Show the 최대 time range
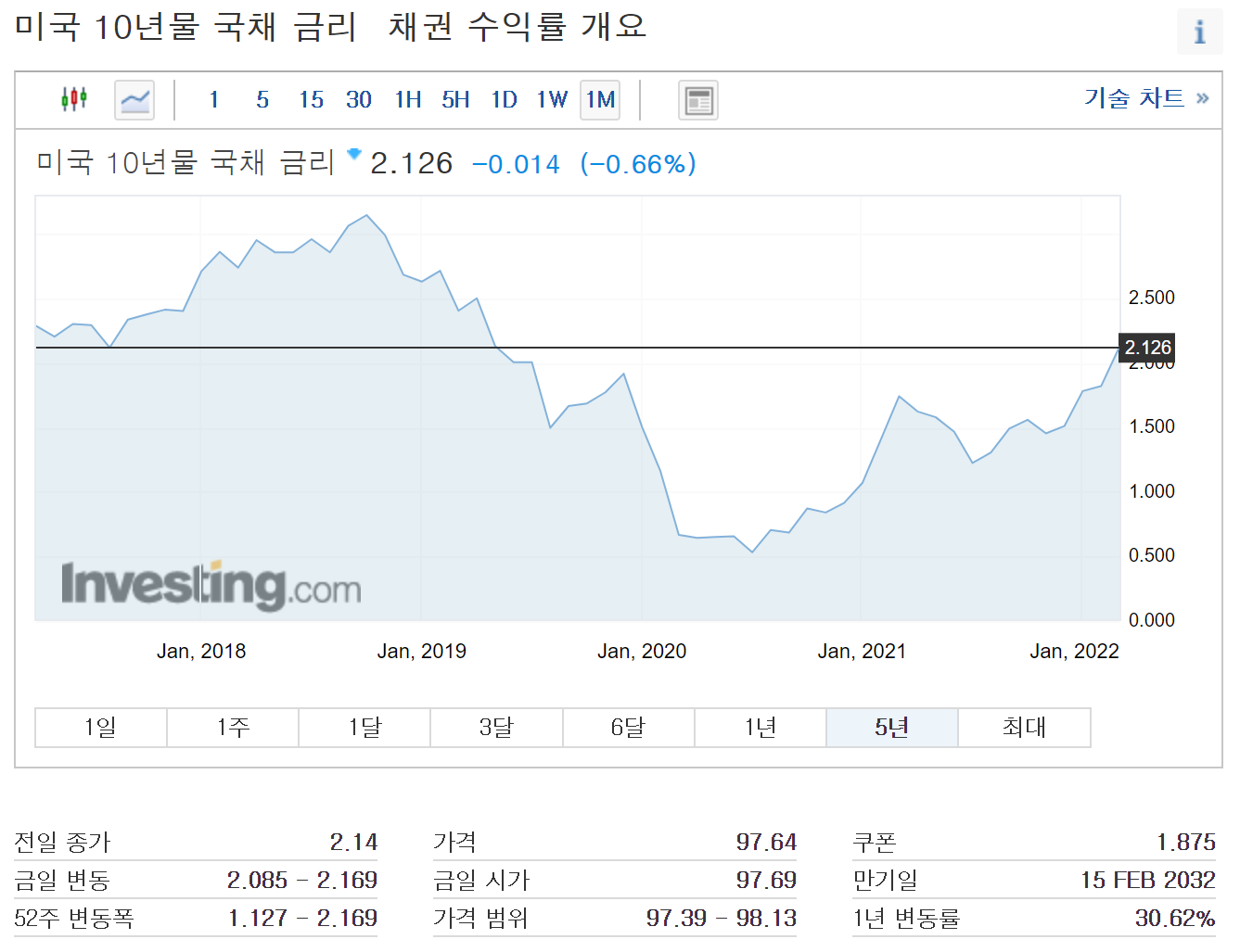The height and width of the screenshot is (952, 1240). [1024, 728]
